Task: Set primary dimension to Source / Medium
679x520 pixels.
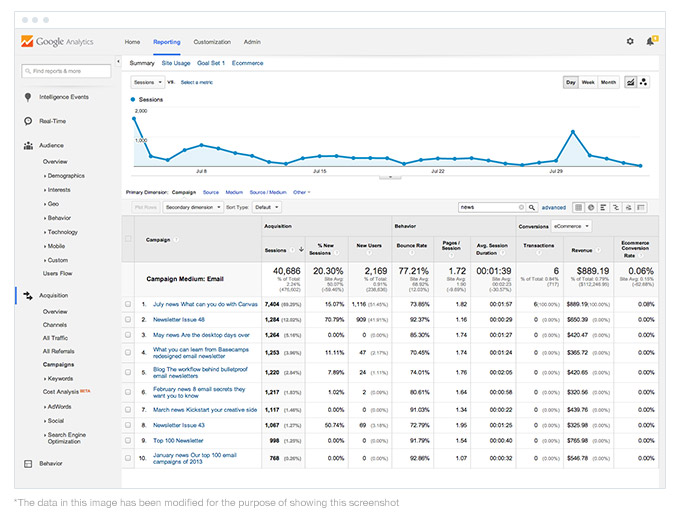Action: tap(268, 192)
